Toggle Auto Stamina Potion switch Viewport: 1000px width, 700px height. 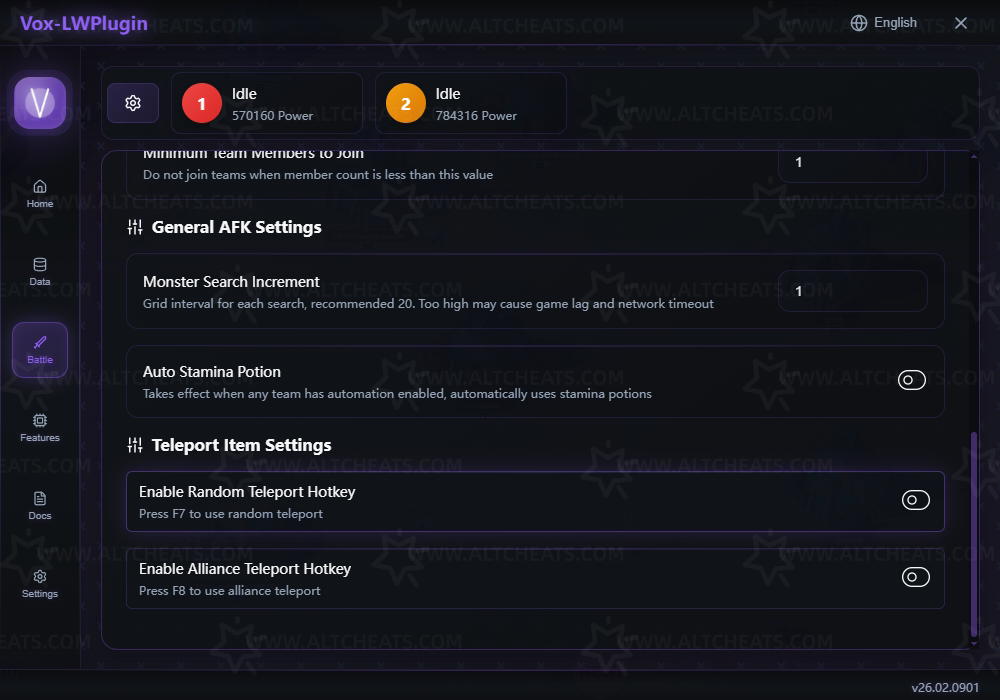pos(912,380)
